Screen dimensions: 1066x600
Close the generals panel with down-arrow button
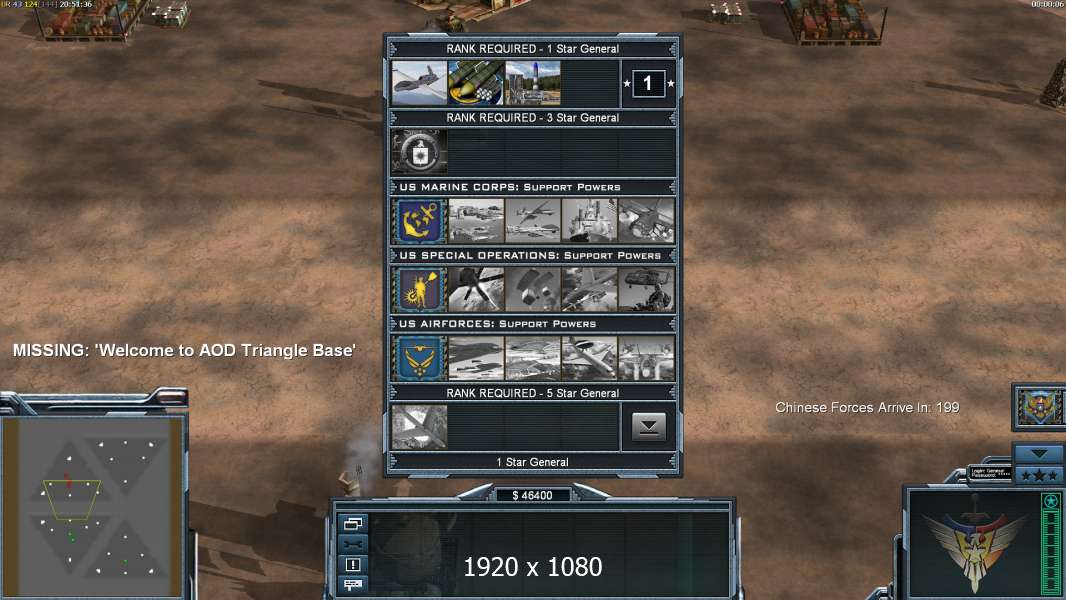[649, 427]
